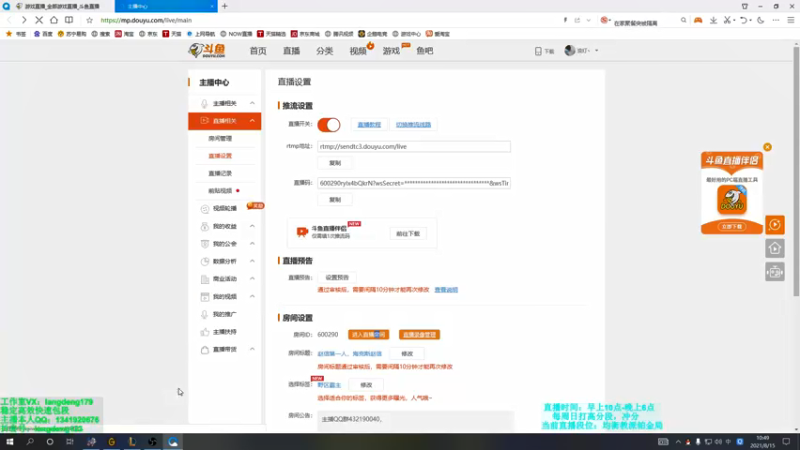Click the robot icon on right floating bar
Image resolution: width=800 pixels, height=450 pixels.
coord(774,272)
